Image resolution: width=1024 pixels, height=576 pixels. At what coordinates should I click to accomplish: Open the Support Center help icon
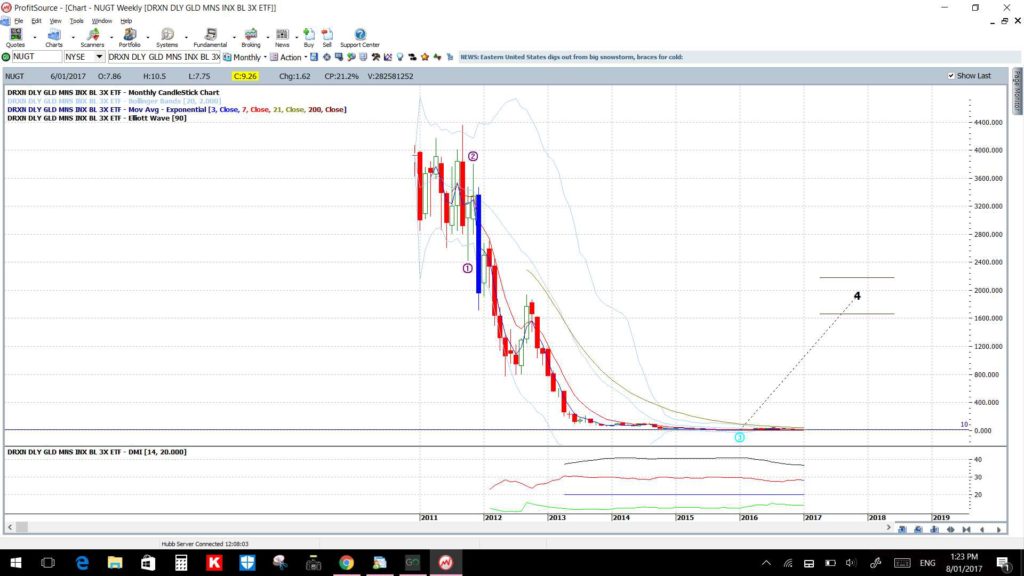[x=360, y=38]
